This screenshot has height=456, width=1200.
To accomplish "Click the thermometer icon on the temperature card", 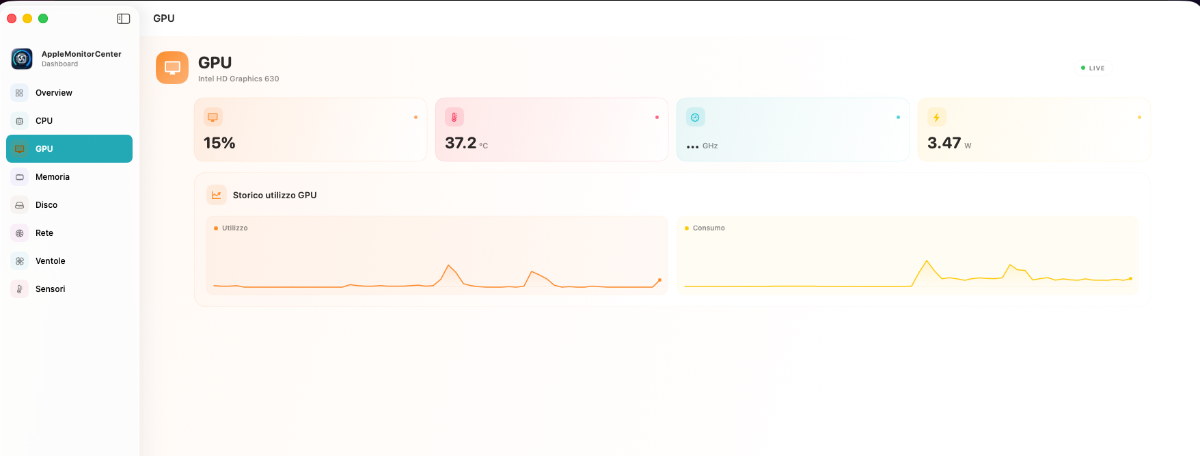I will pos(454,117).
